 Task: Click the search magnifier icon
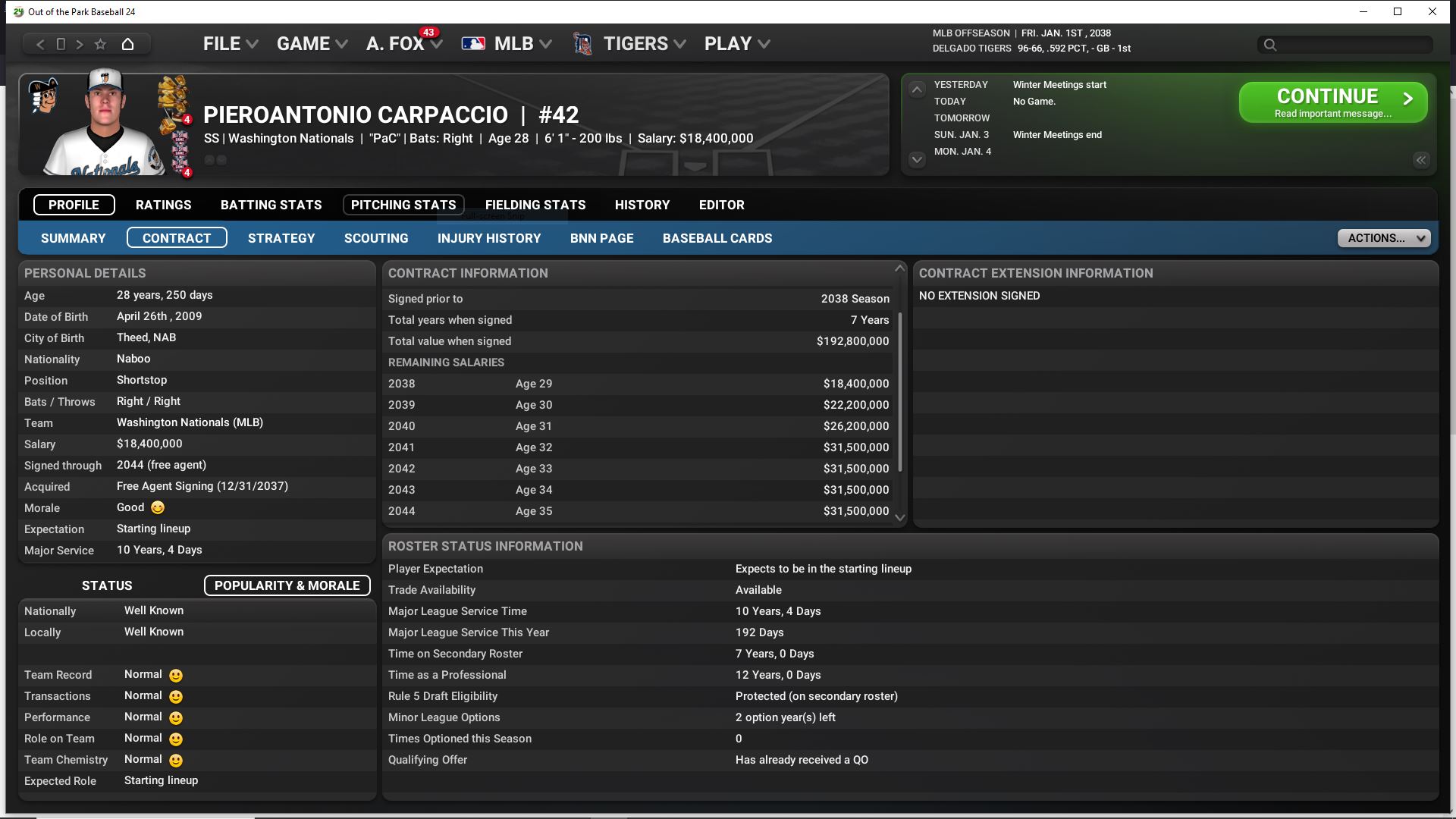[1270, 45]
